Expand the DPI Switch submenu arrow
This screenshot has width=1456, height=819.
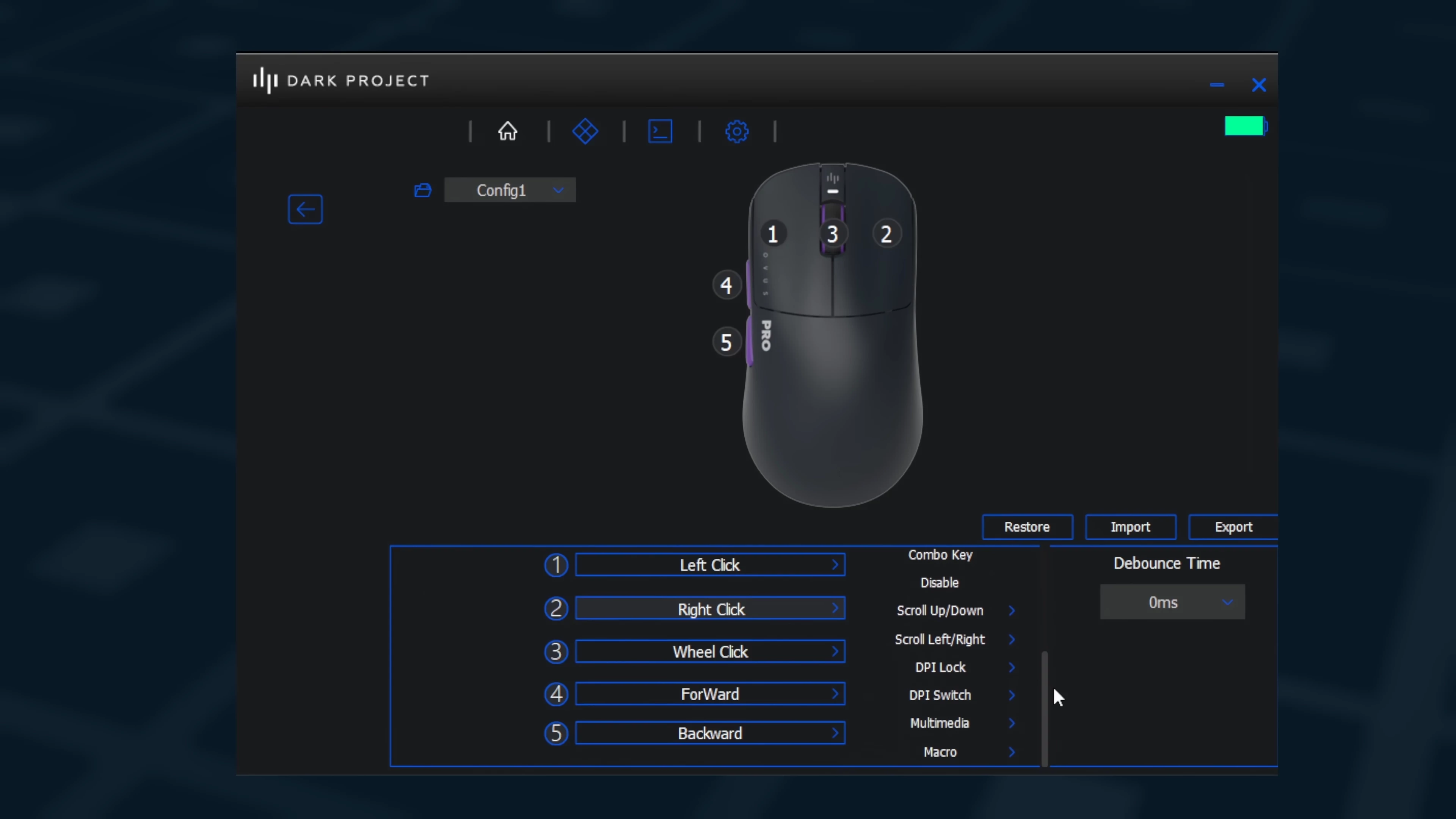point(1012,695)
